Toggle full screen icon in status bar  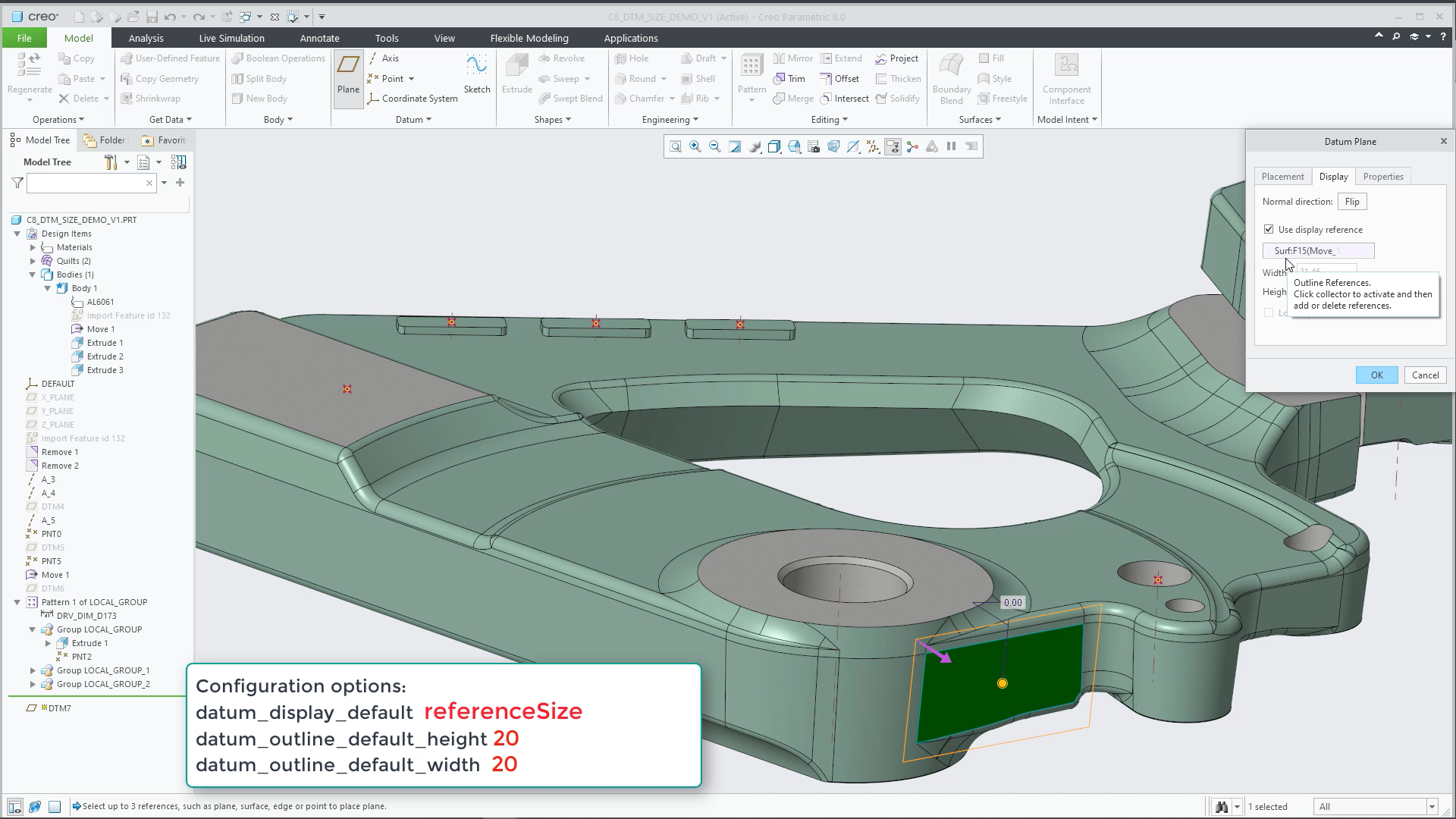pos(55,806)
